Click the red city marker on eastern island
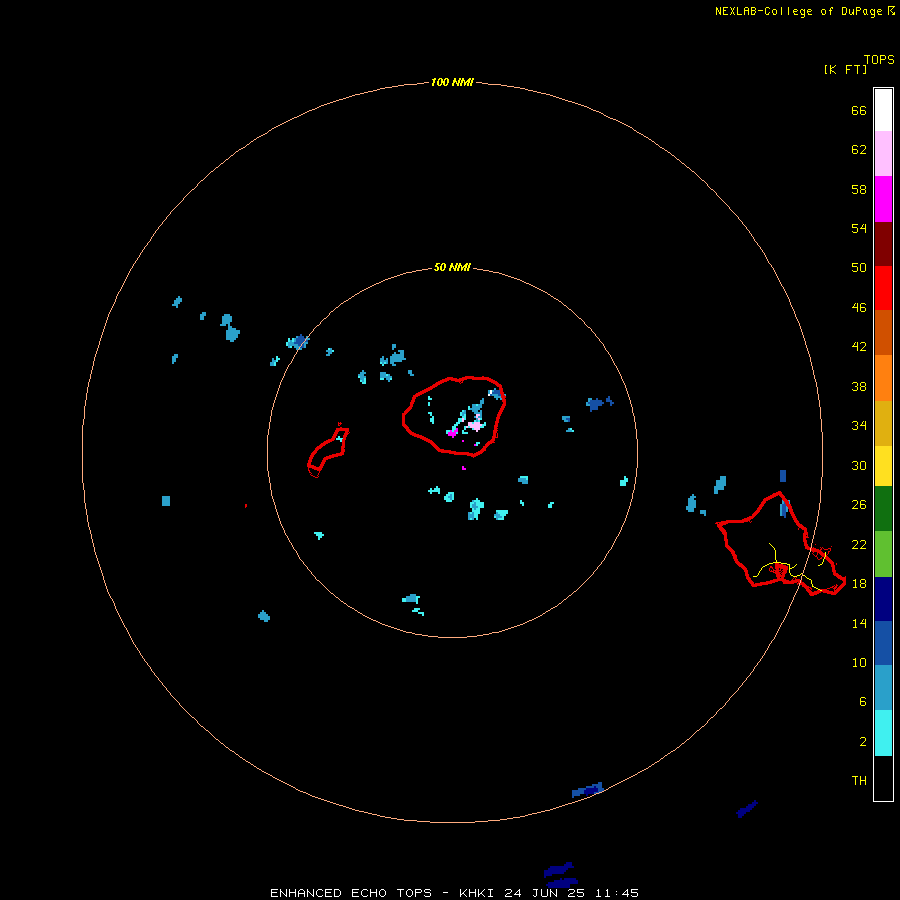 pos(780,570)
